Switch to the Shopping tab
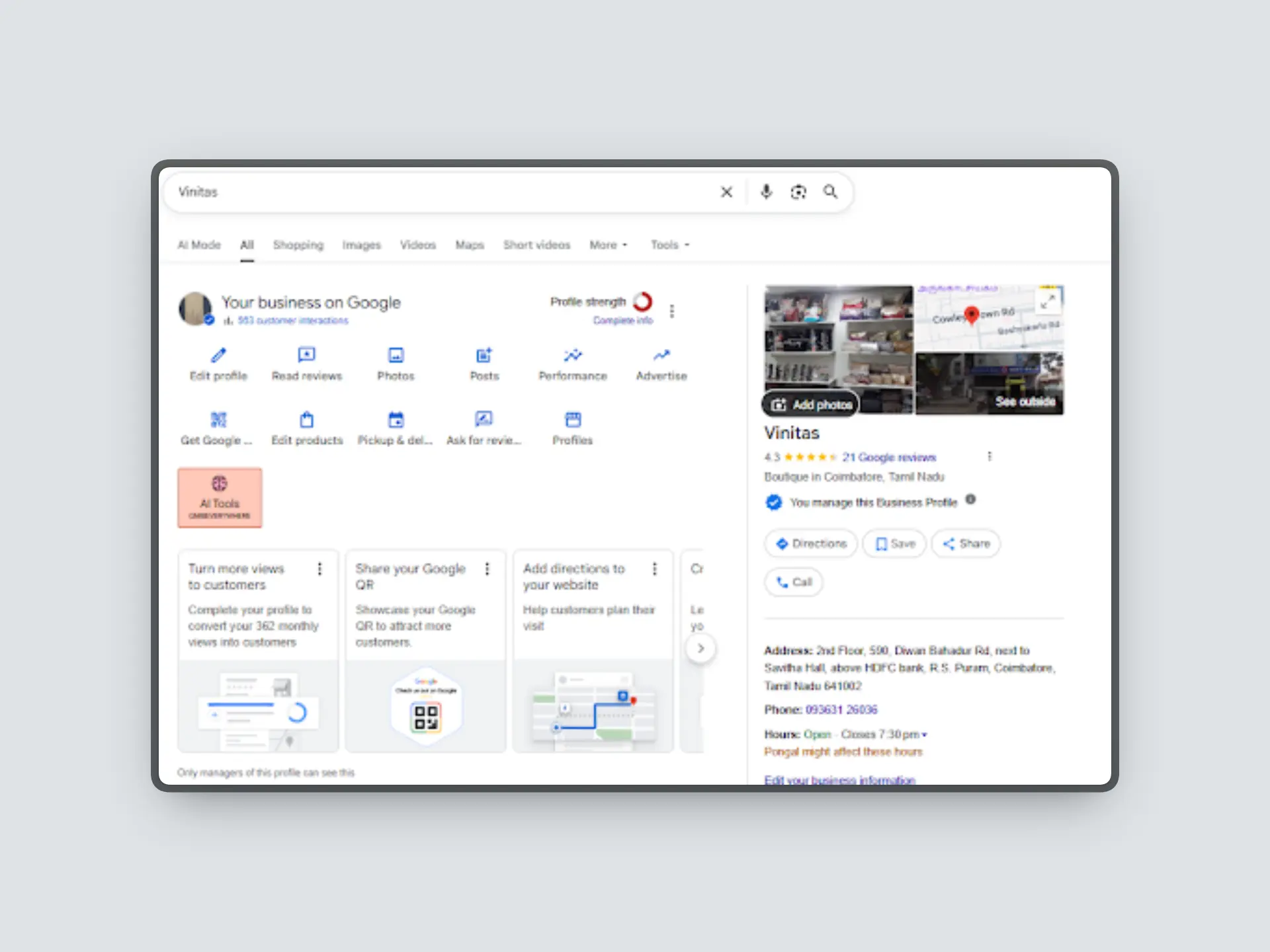The height and width of the screenshot is (952, 1270). click(298, 245)
